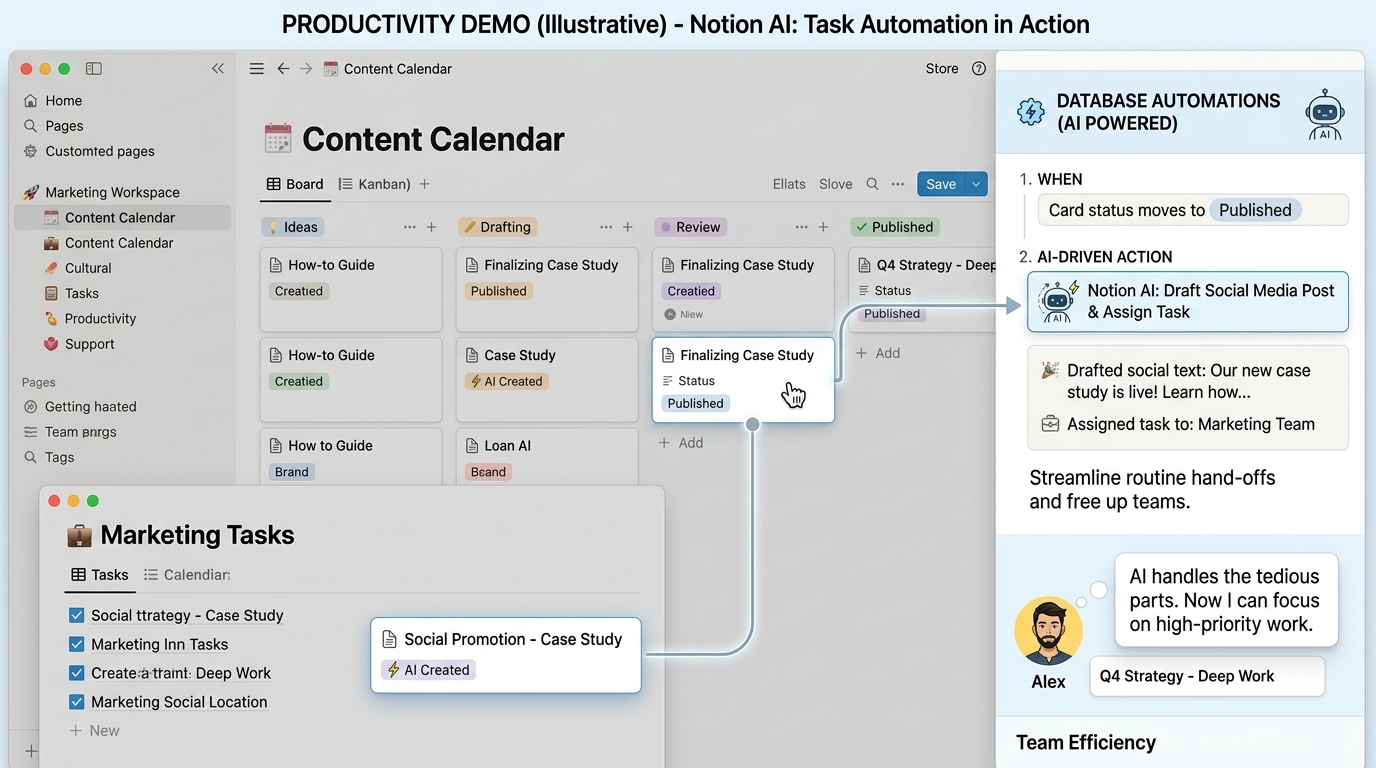Uncheck Marketing Social Location checkbox
The width and height of the screenshot is (1376, 768).
[x=76, y=702]
